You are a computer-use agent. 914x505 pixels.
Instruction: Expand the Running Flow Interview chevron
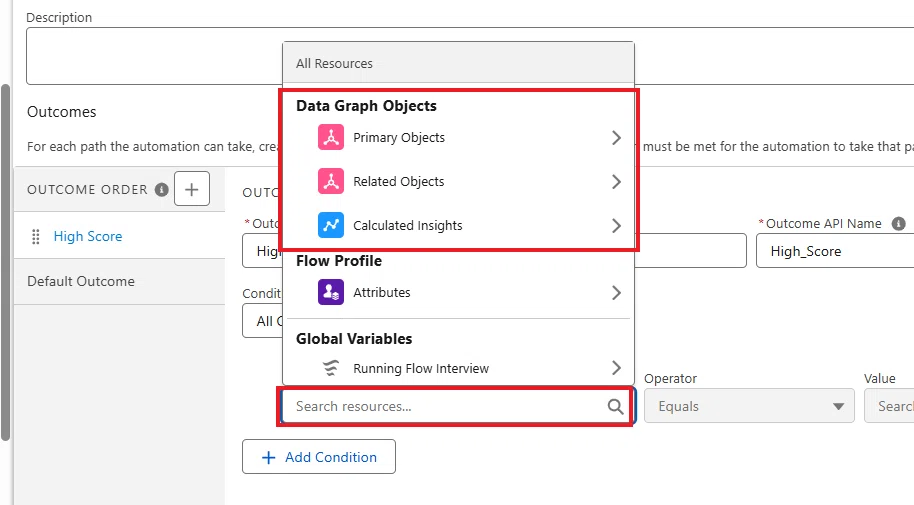click(x=616, y=368)
